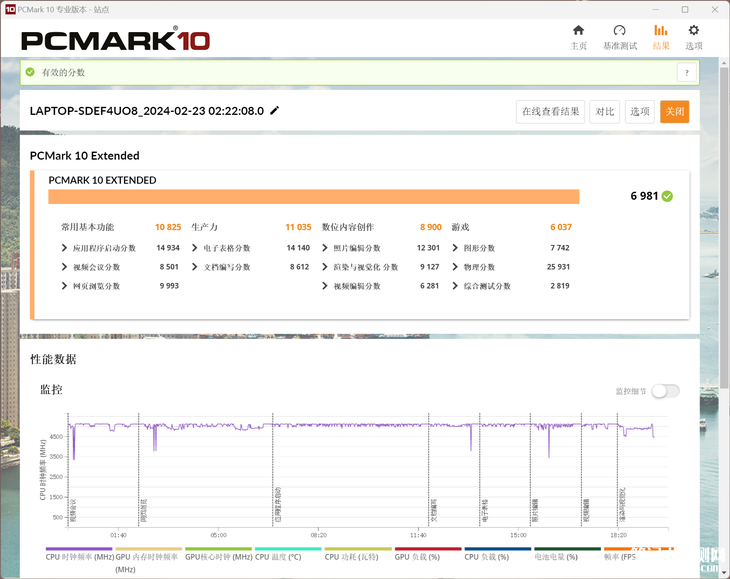
Task: Click the ? help button in score banner
Action: [x=687, y=73]
